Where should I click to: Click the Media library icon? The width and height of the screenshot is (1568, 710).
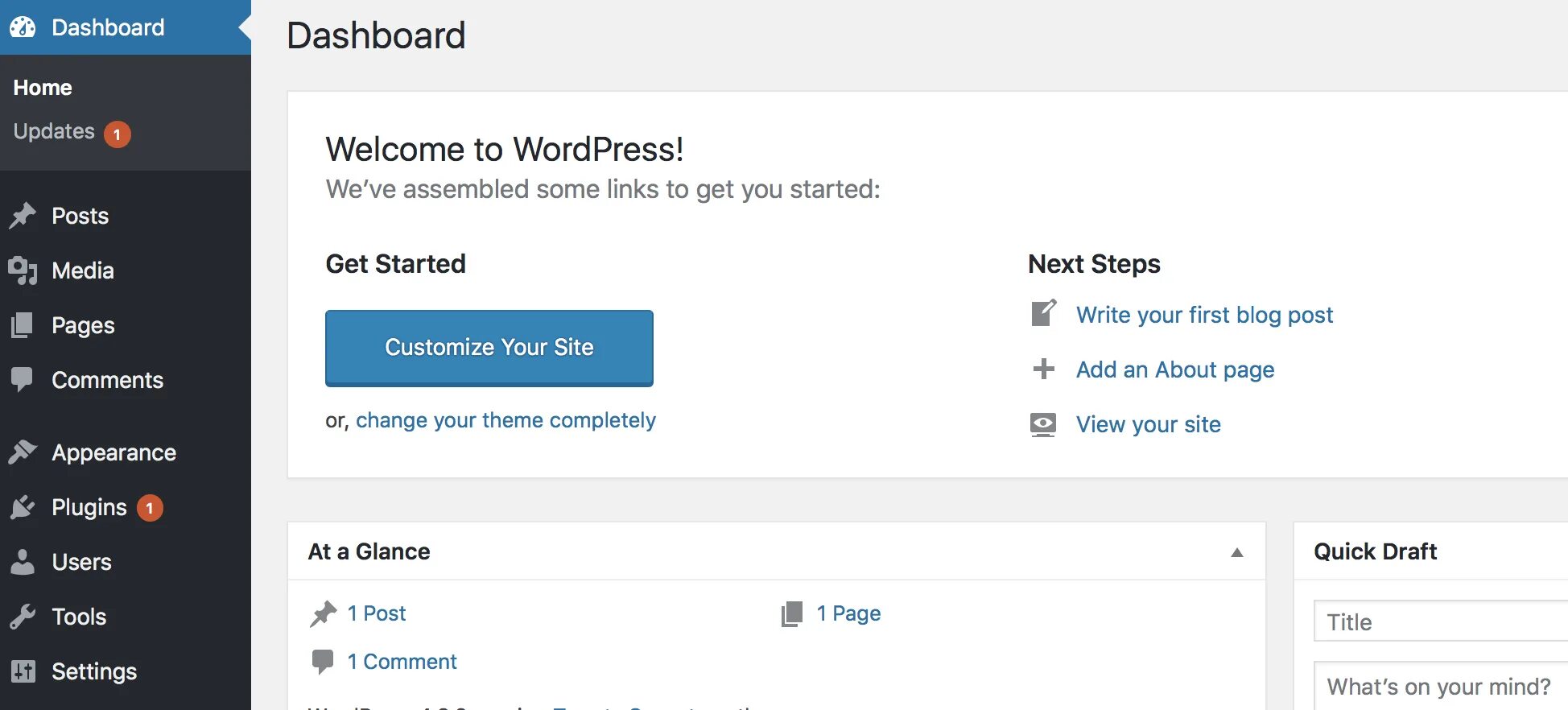(23, 270)
